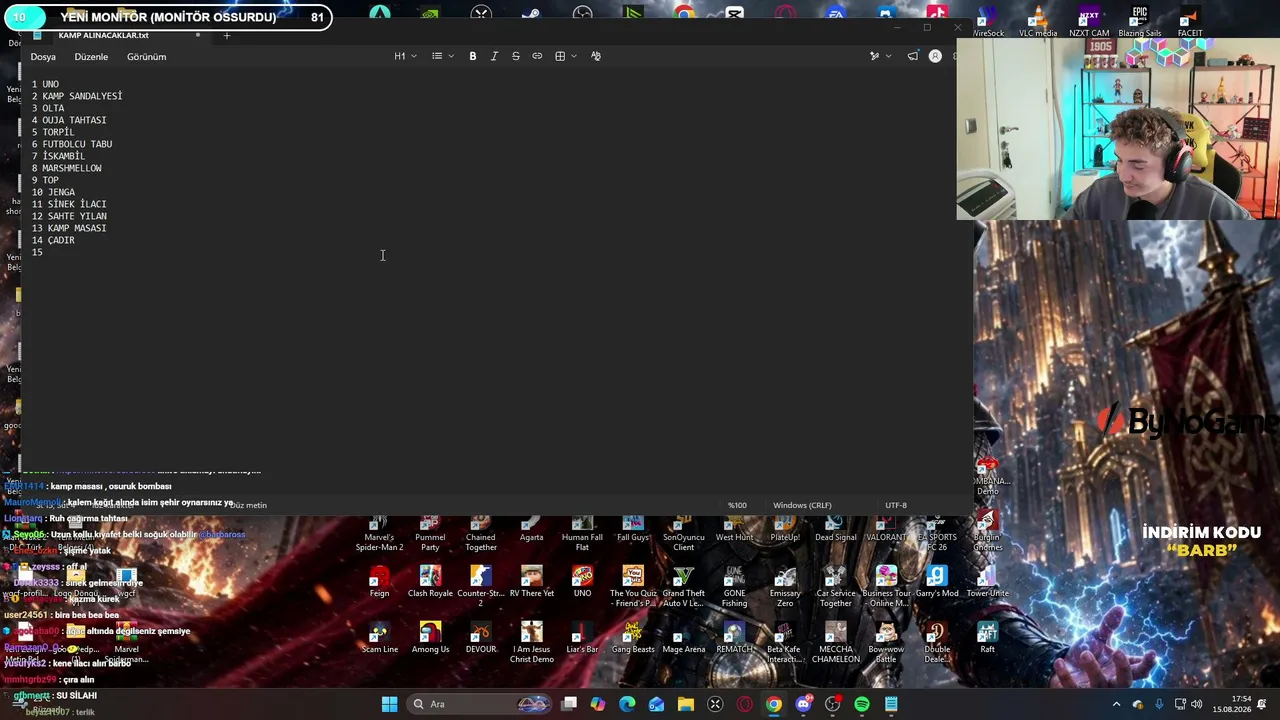The height and width of the screenshot is (720, 1280).
Task: Open Mage Arena desktop shortcut
Action: point(683,637)
